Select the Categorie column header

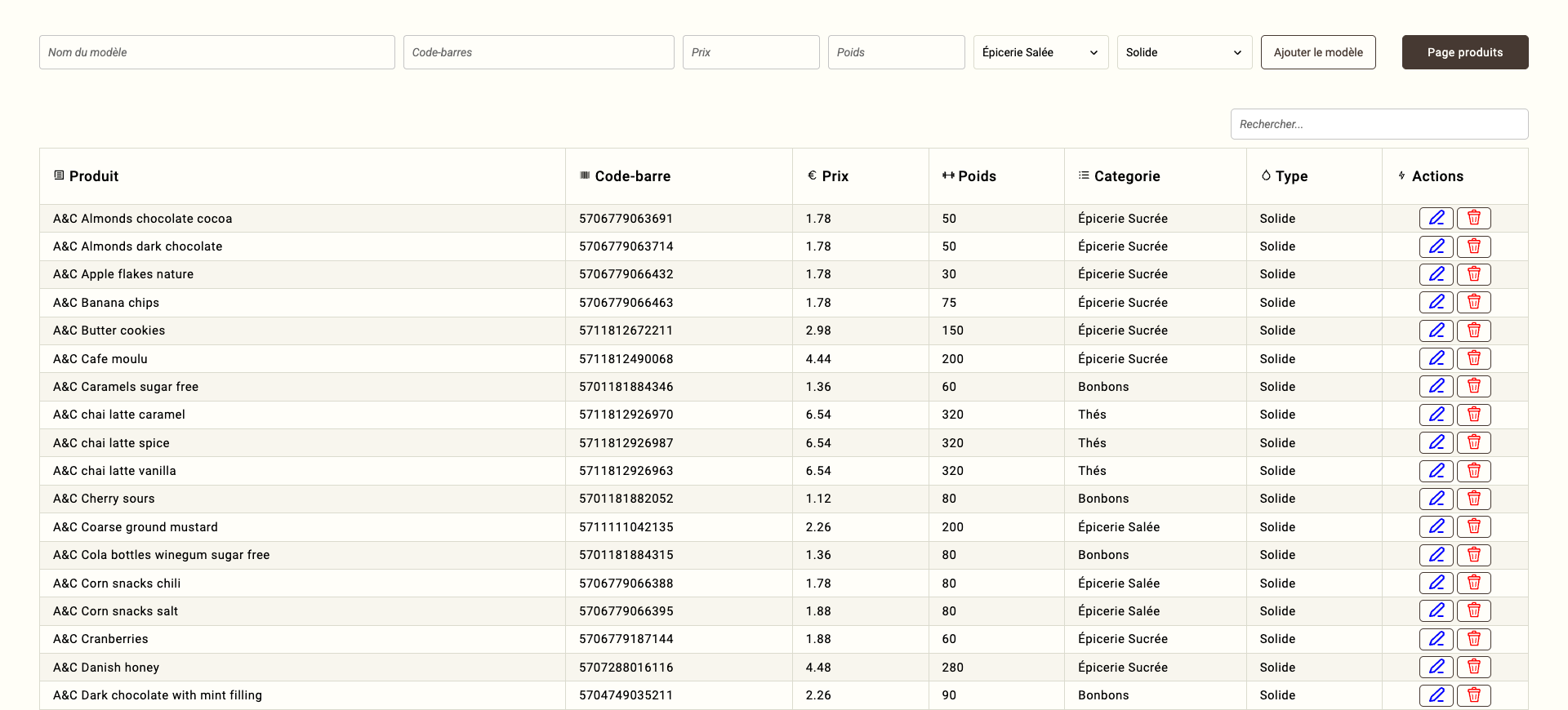tap(1126, 176)
